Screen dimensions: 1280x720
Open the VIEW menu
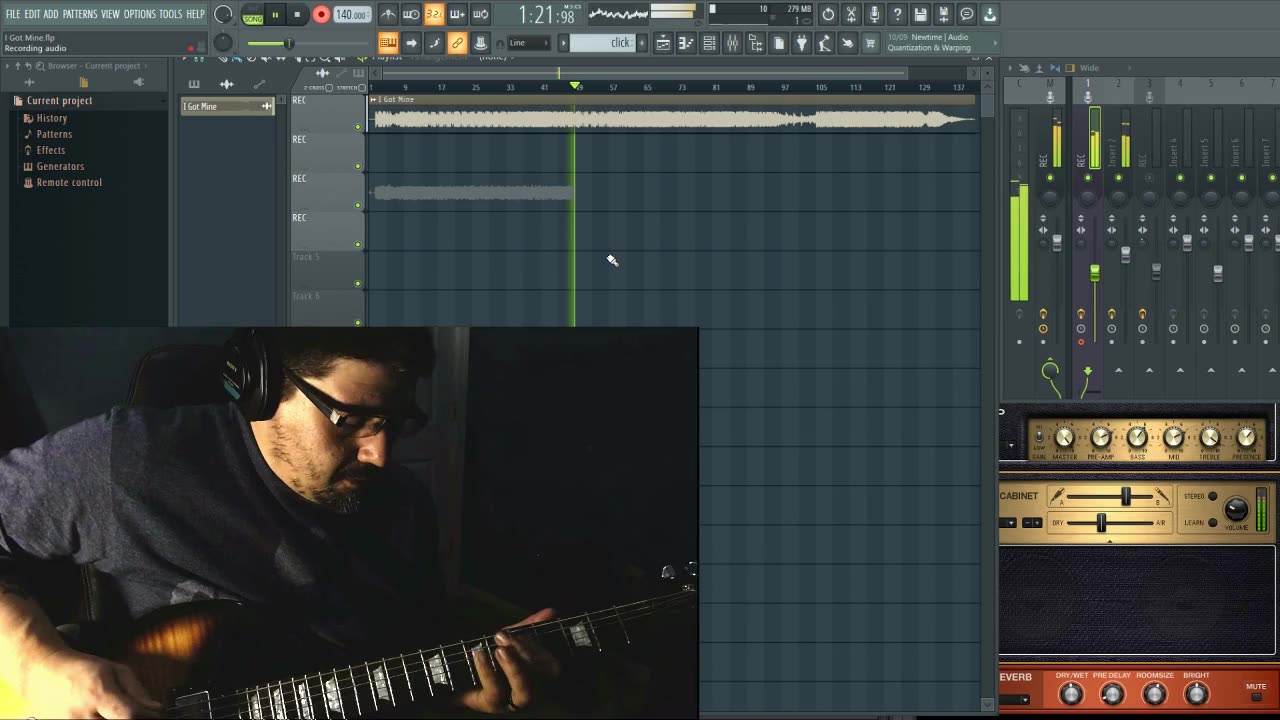coord(110,14)
